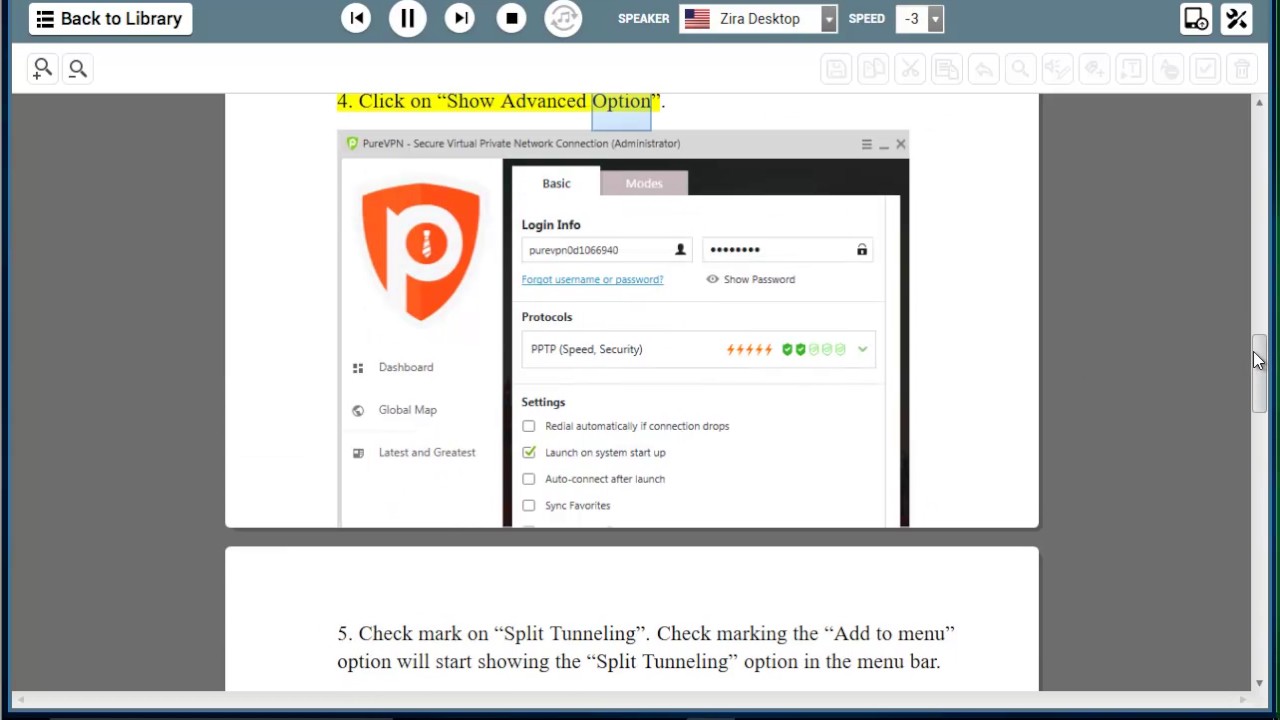Open the speed dropdown arrow button
The image size is (1280, 720).
coord(935,19)
